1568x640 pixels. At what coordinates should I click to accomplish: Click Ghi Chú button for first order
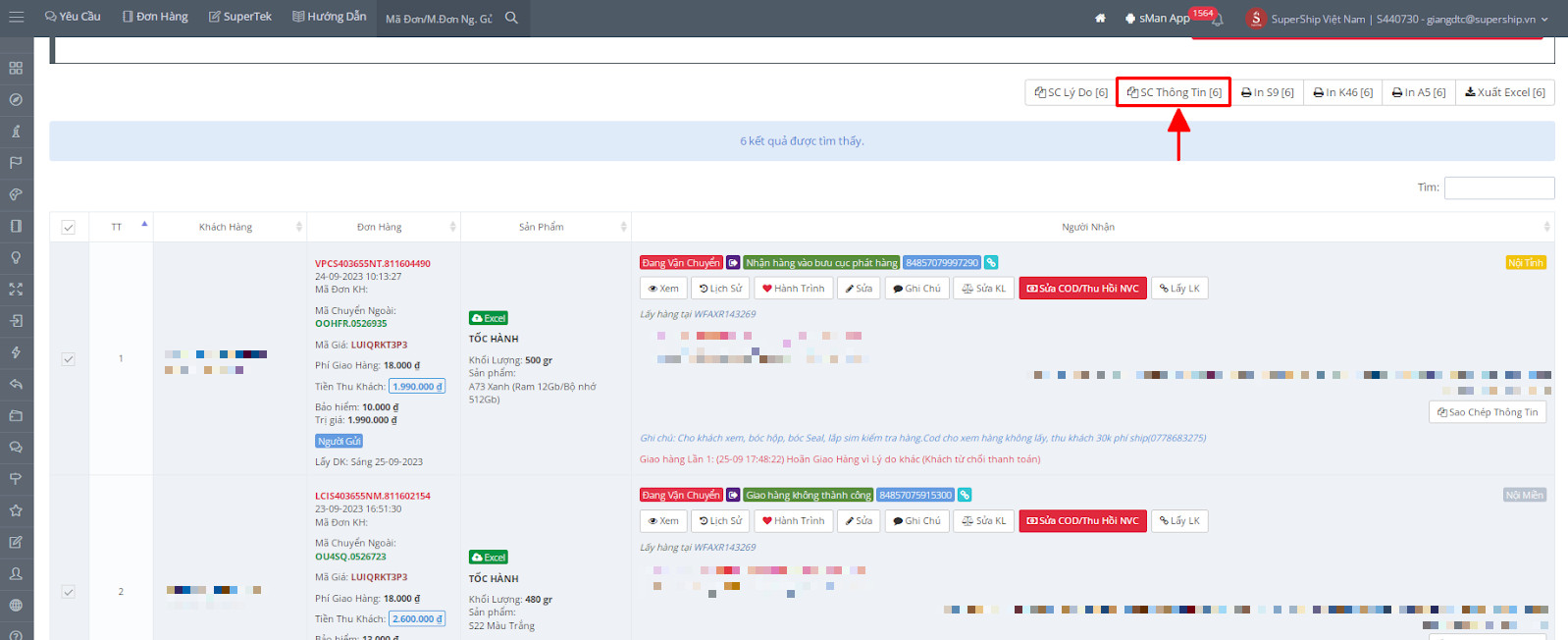pyautogui.click(x=916, y=289)
